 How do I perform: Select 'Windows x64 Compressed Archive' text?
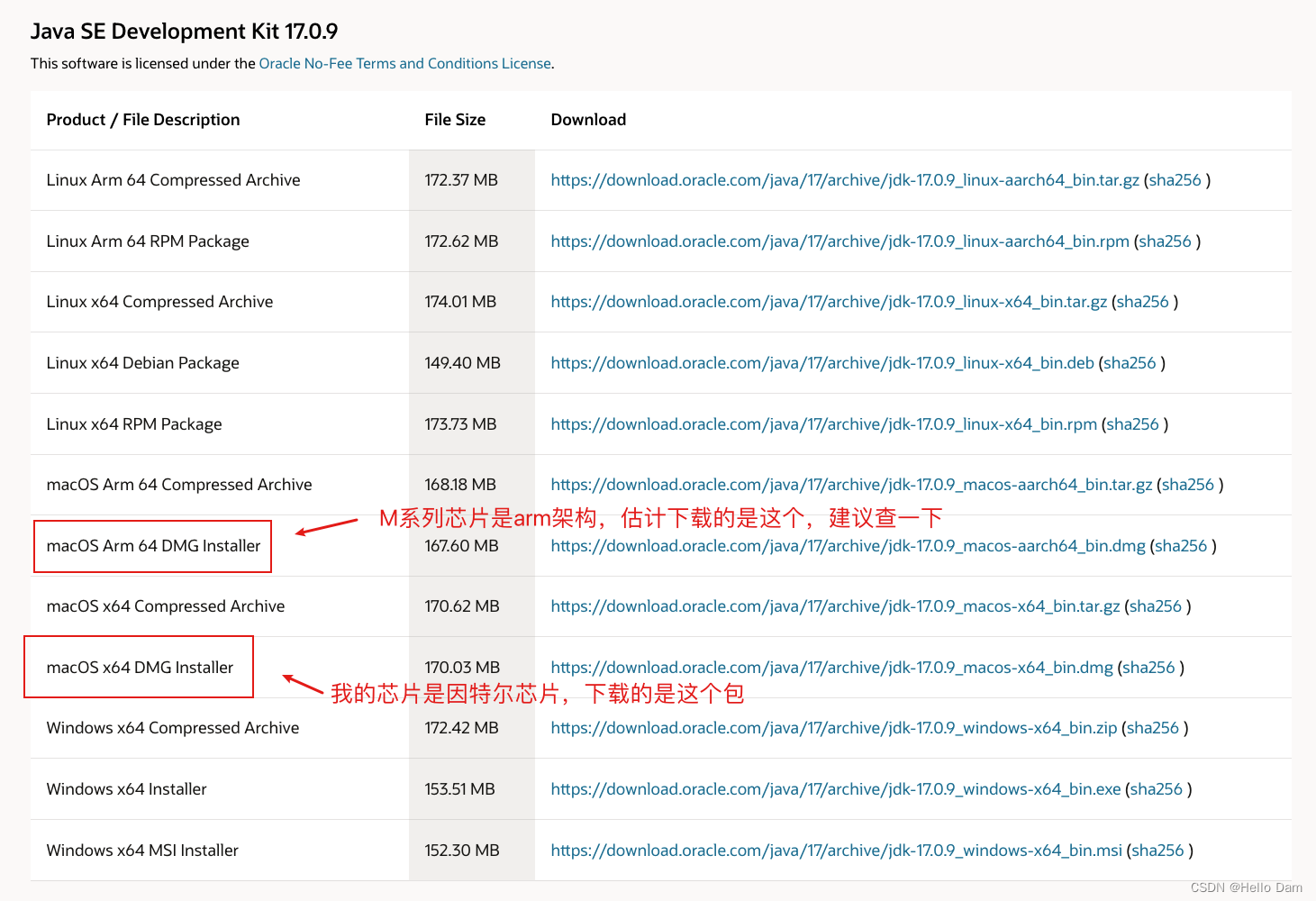click(x=173, y=728)
